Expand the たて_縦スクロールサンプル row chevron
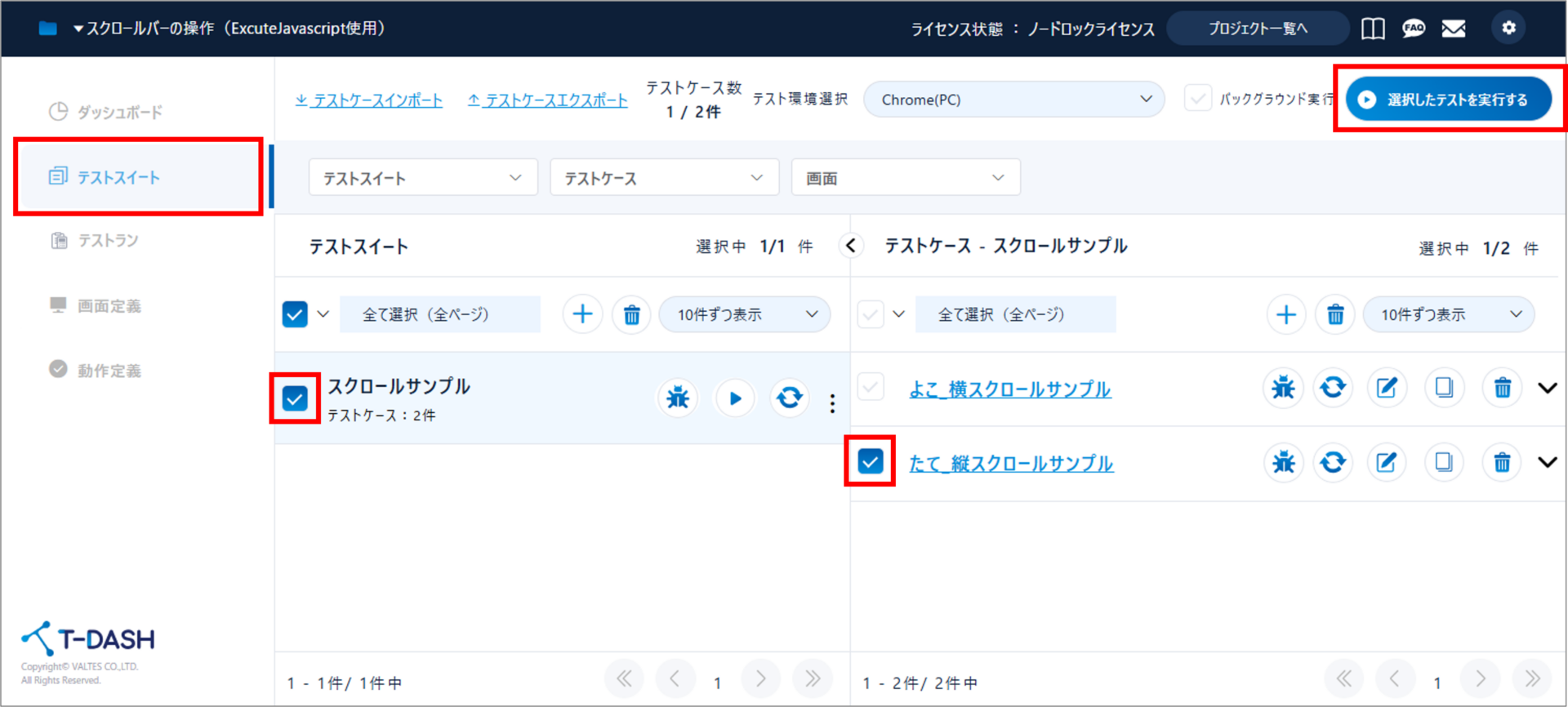 [x=1547, y=463]
